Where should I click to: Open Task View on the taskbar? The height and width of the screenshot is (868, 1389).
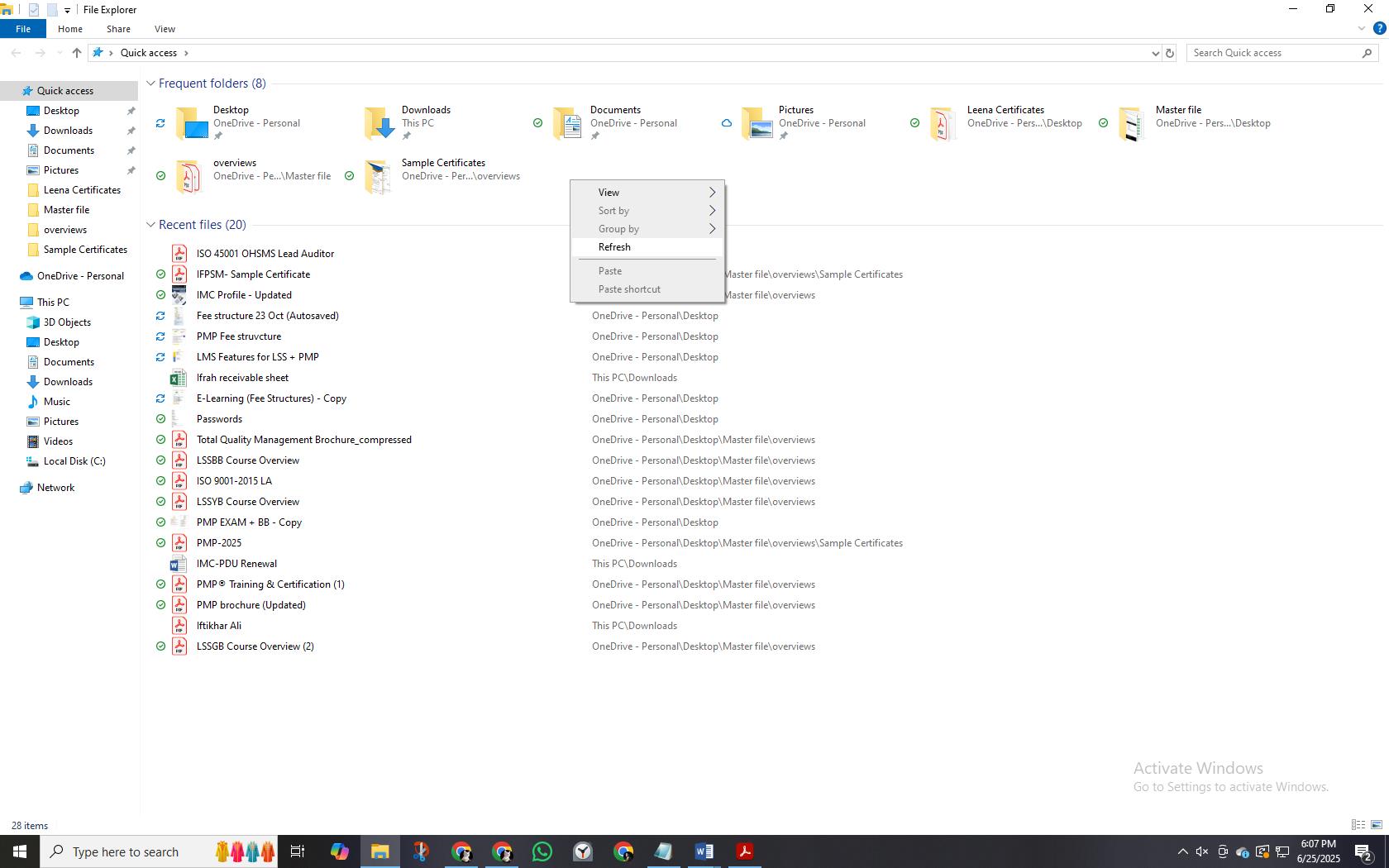tap(298, 851)
